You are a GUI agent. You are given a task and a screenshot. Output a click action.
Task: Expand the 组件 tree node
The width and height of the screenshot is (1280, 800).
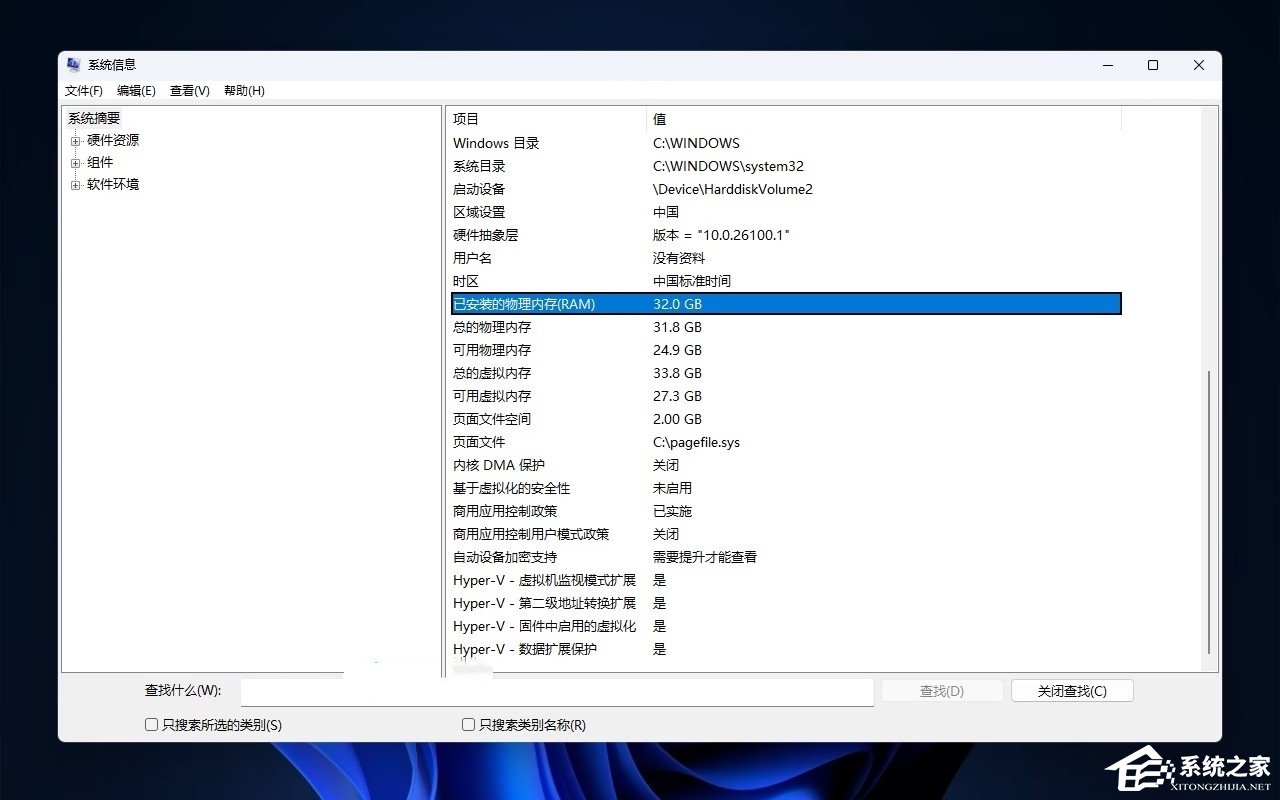tap(77, 162)
